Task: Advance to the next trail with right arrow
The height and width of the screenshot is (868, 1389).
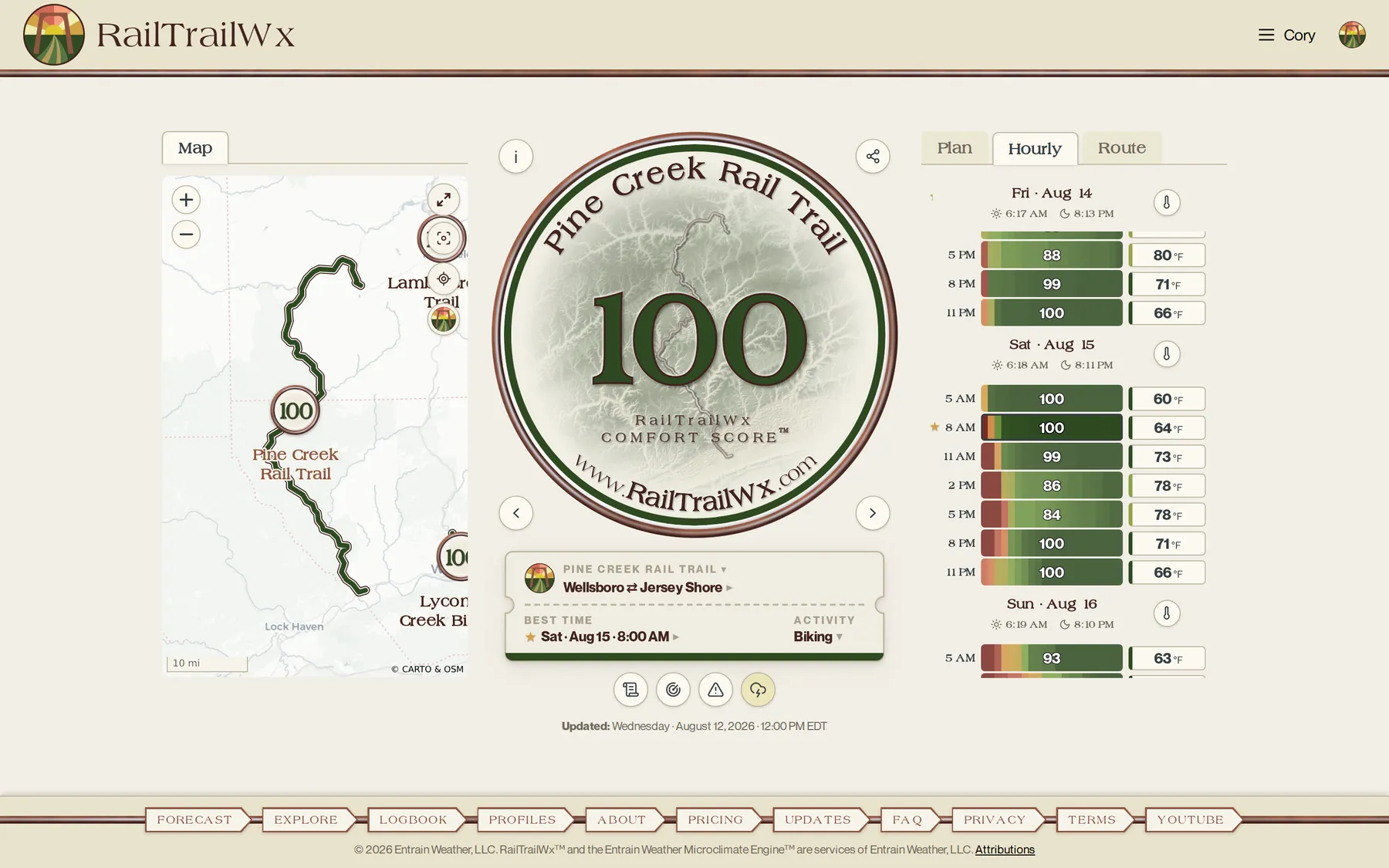Action: pyautogui.click(x=873, y=513)
